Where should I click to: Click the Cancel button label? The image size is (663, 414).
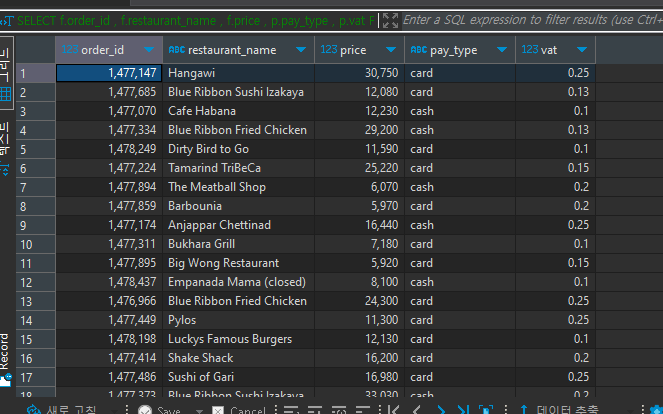[248, 410]
